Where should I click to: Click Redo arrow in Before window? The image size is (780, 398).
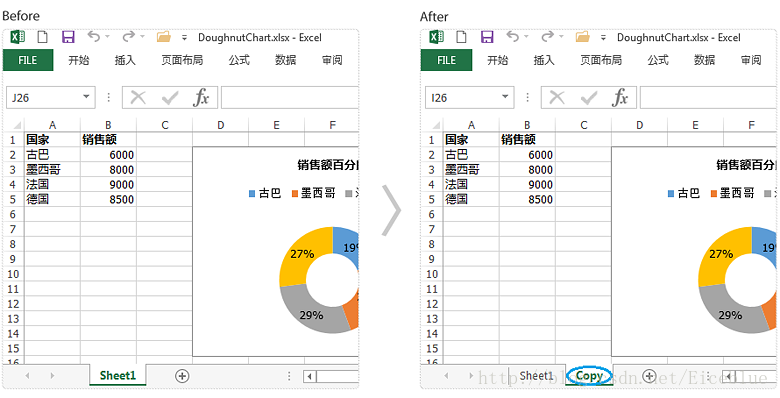[x=128, y=36]
